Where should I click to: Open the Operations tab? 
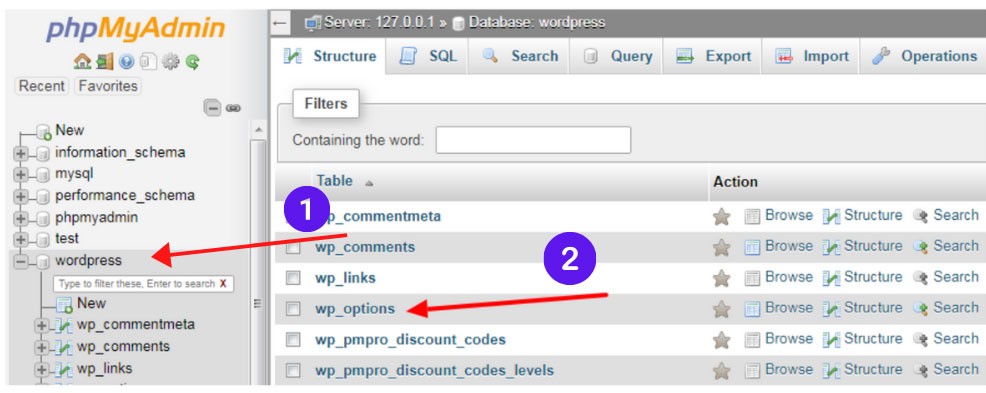click(x=923, y=56)
